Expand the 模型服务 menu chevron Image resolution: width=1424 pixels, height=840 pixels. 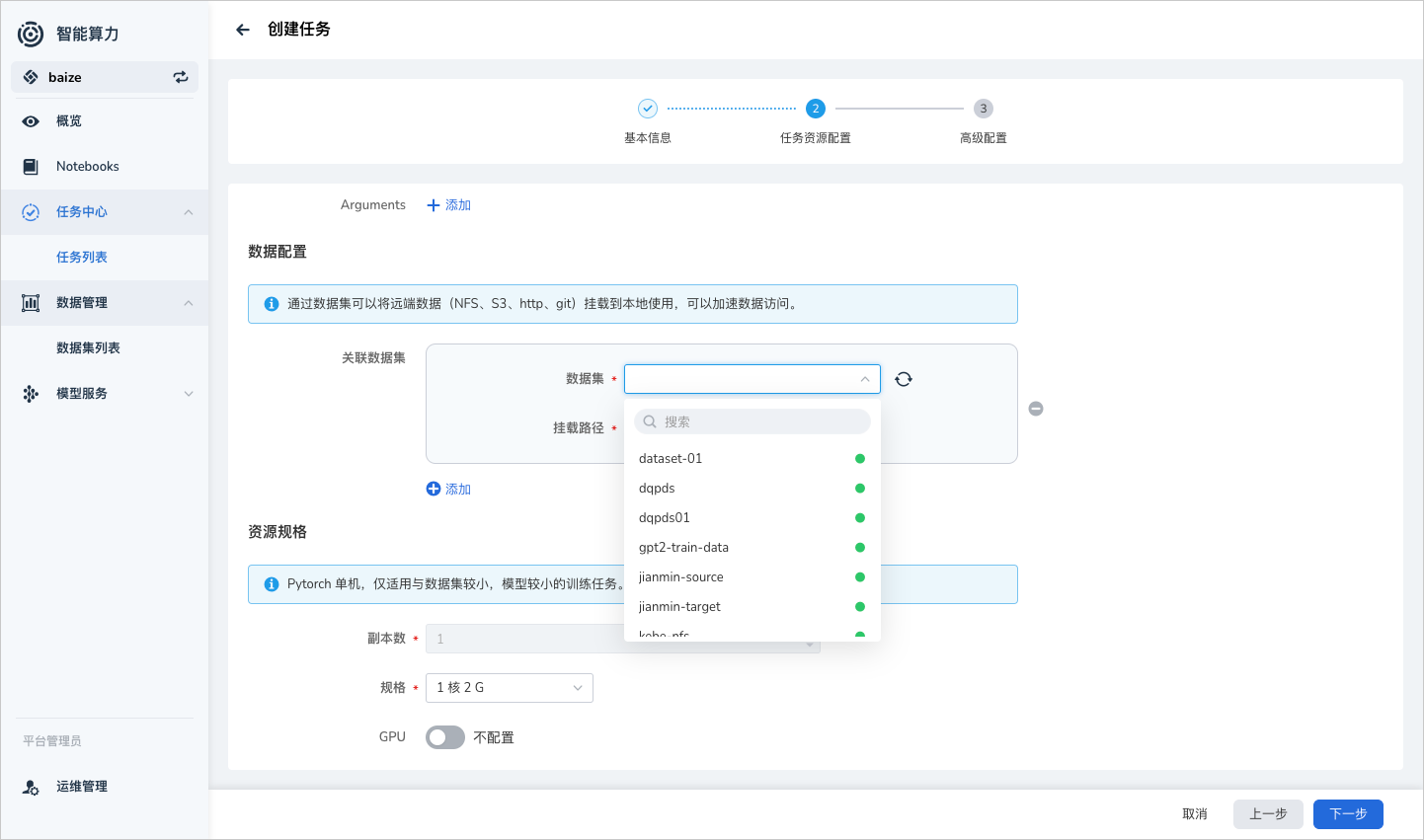click(189, 394)
